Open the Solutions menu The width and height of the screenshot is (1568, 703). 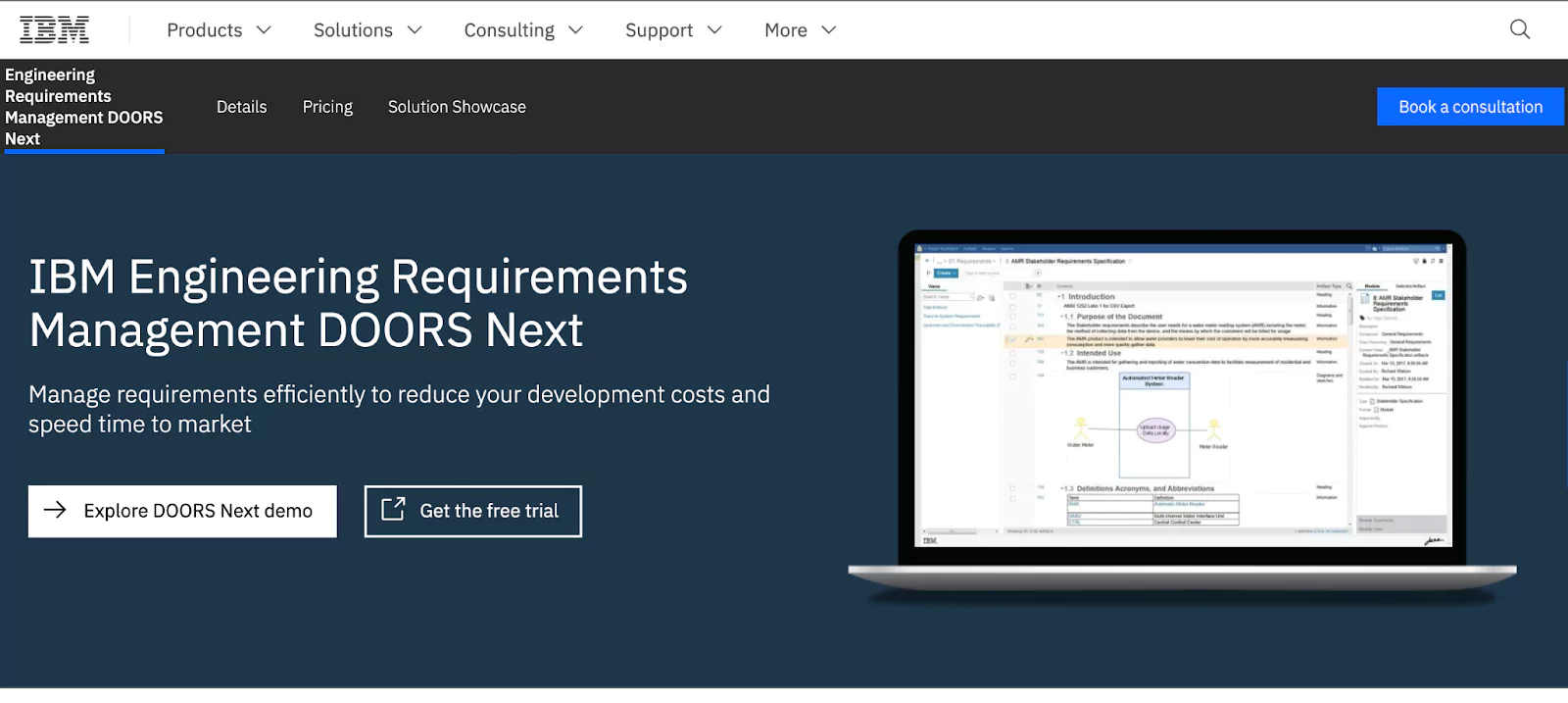click(367, 30)
